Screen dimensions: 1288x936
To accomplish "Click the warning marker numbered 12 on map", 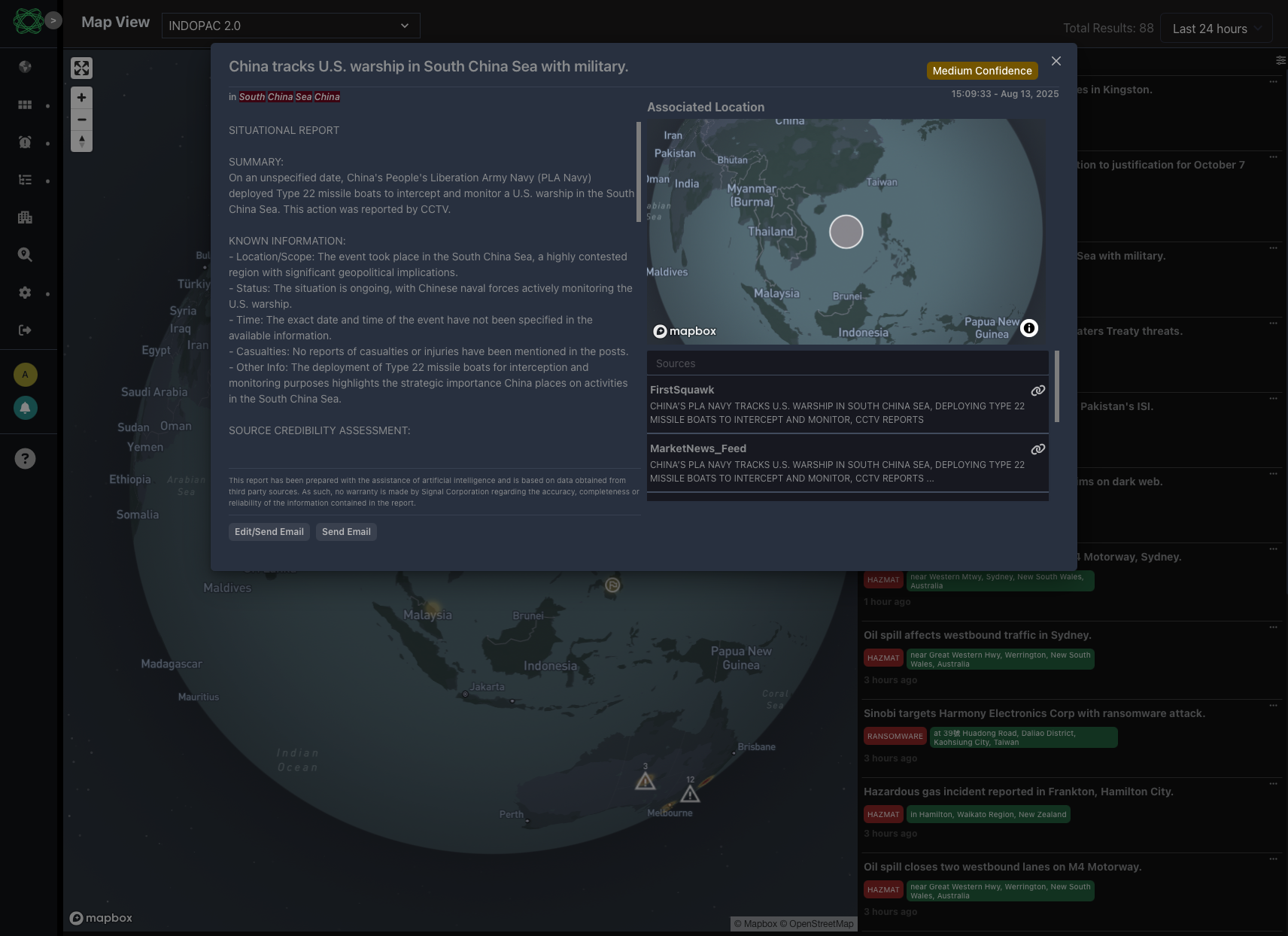I will point(690,793).
